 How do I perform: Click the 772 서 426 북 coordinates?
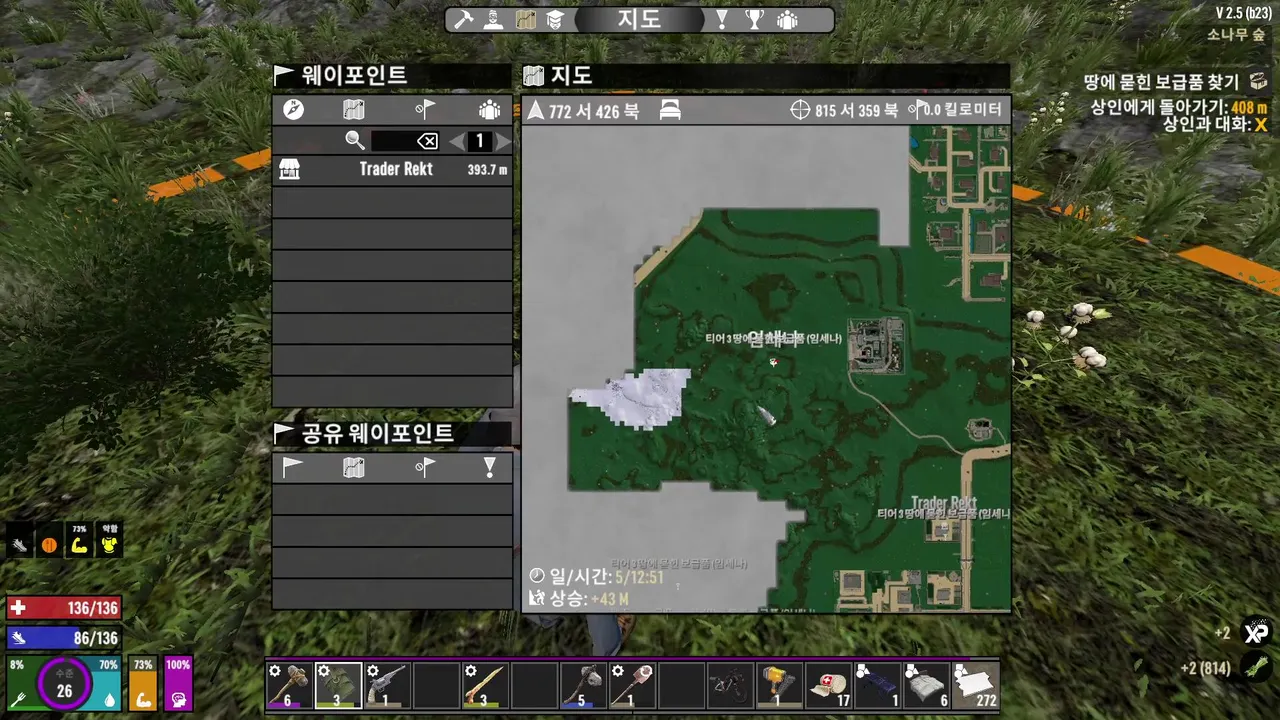[x=594, y=111]
